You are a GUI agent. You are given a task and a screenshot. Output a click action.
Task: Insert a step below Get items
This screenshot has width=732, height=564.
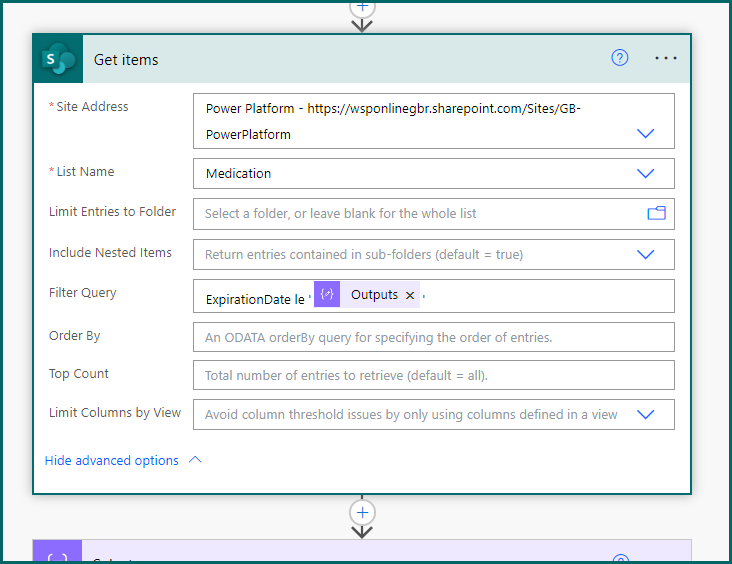click(x=362, y=513)
